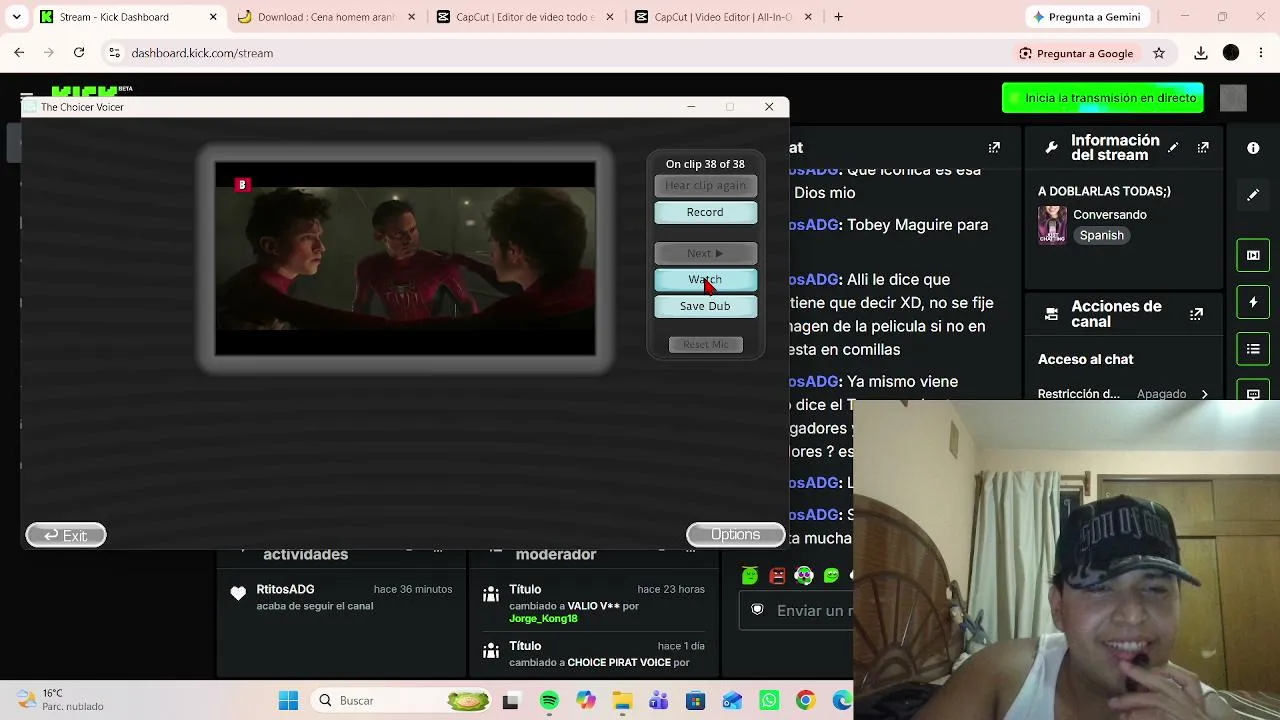This screenshot has width=1280, height=720.
Task: Open Microsoft Teams from the taskbar
Action: [658, 701]
